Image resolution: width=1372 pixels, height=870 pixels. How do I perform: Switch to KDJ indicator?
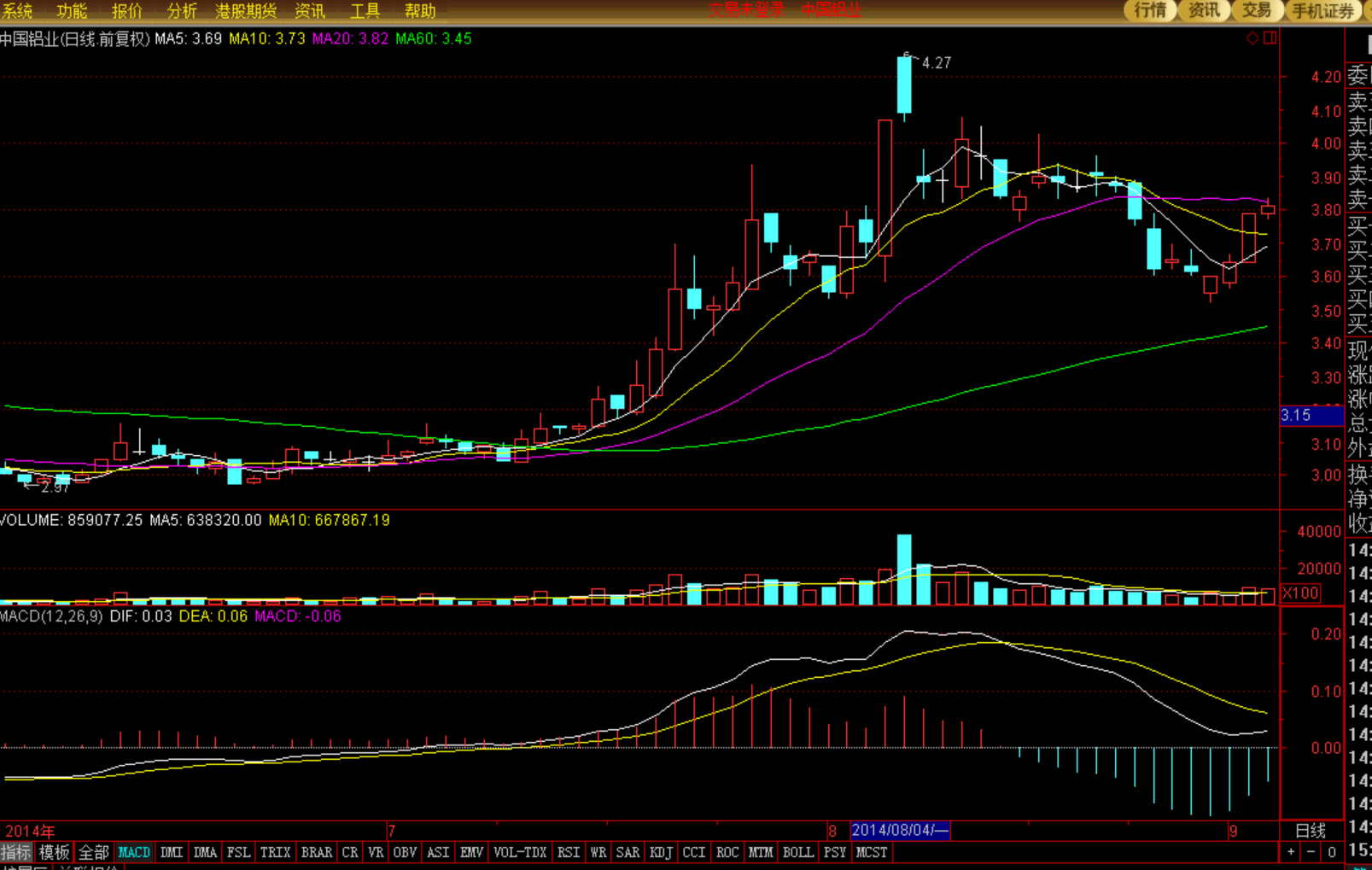[661, 852]
